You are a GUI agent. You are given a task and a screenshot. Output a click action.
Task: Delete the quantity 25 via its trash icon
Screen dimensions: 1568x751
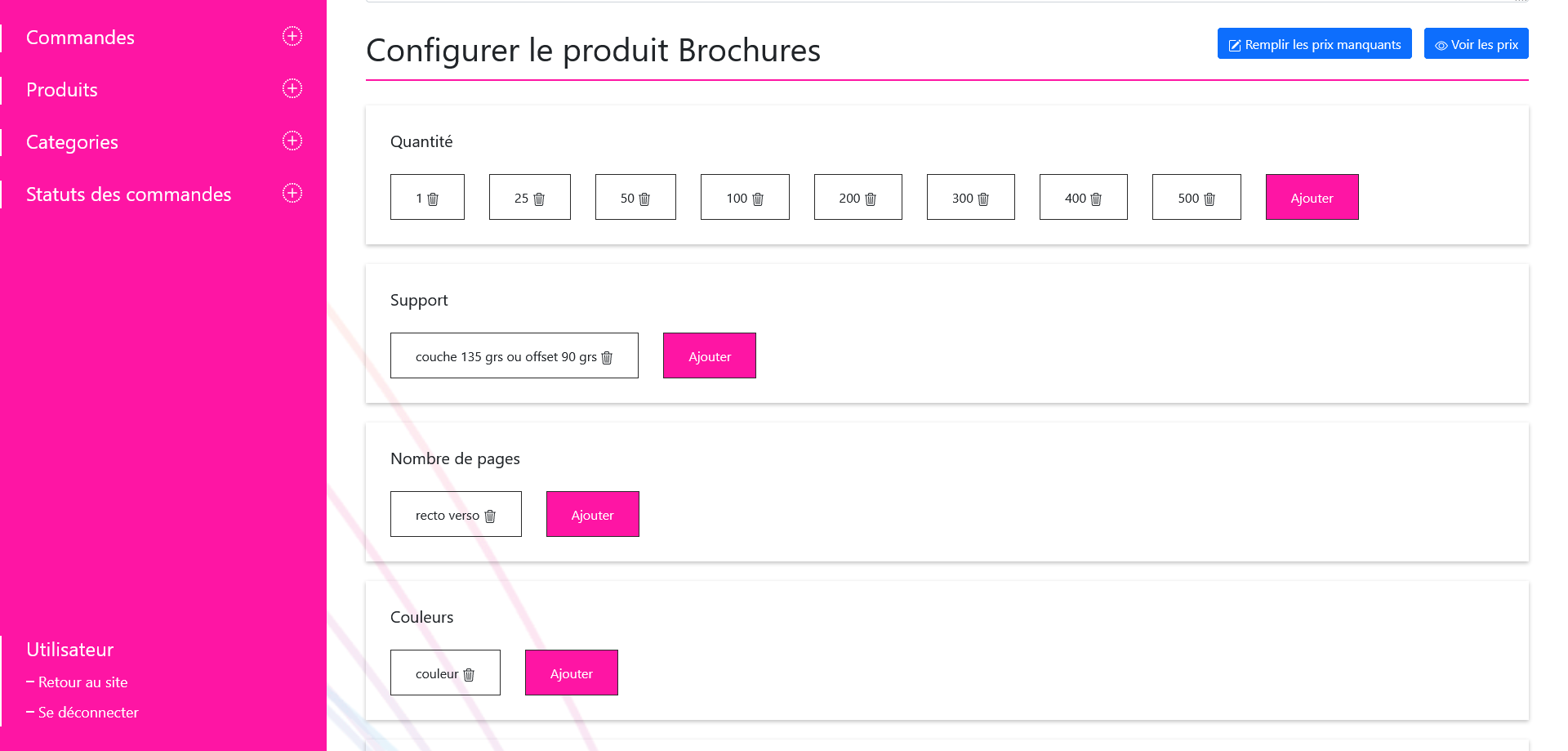pyautogui.click(x=539, y=198)
